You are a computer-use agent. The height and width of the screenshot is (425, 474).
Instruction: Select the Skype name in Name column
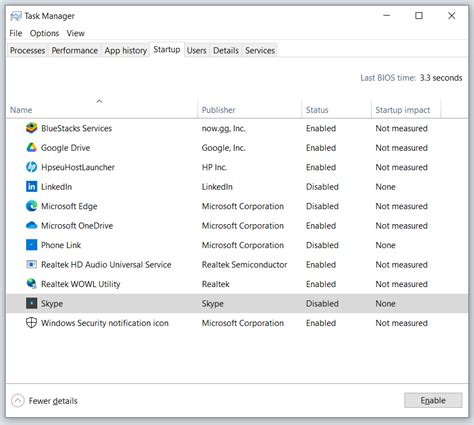click(x=52, y=304)
